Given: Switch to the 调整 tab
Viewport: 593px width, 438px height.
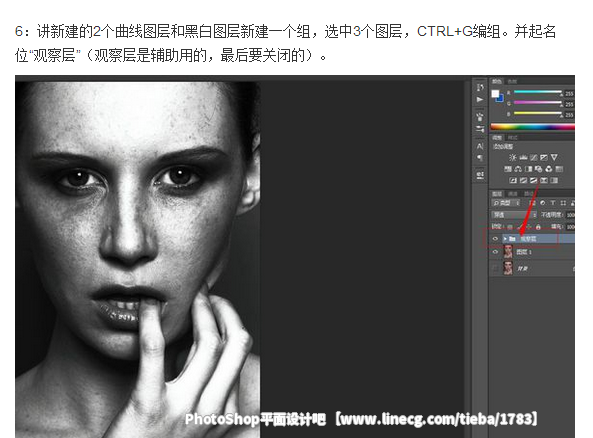Looking at the screenshot, I should (x=497, y=138).
